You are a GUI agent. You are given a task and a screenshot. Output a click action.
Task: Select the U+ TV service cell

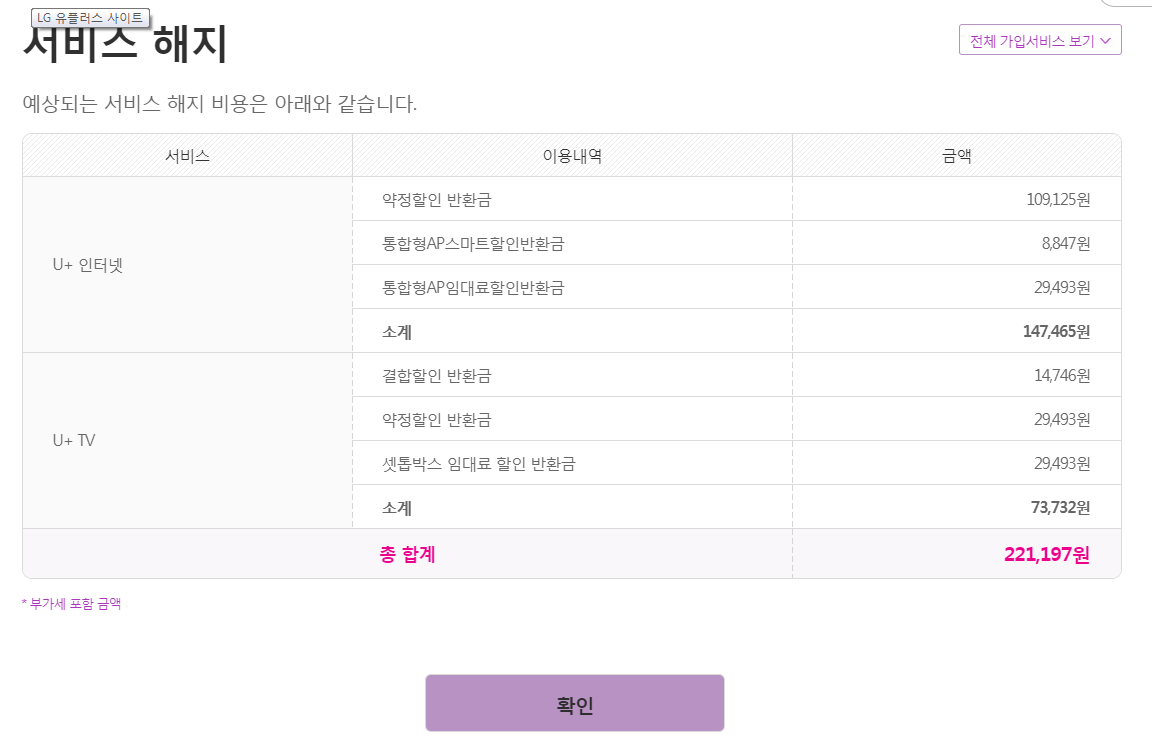coord(74,440)
